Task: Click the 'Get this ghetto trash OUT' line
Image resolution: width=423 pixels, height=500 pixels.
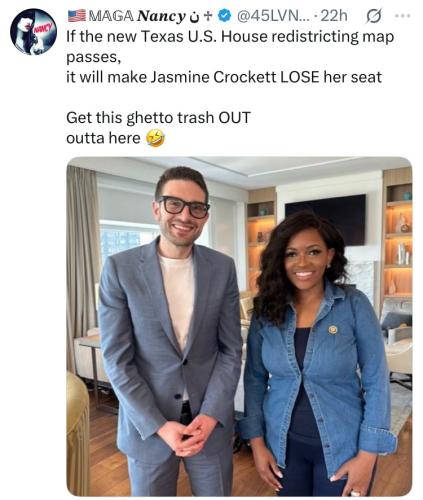Action: coord(158,118)
